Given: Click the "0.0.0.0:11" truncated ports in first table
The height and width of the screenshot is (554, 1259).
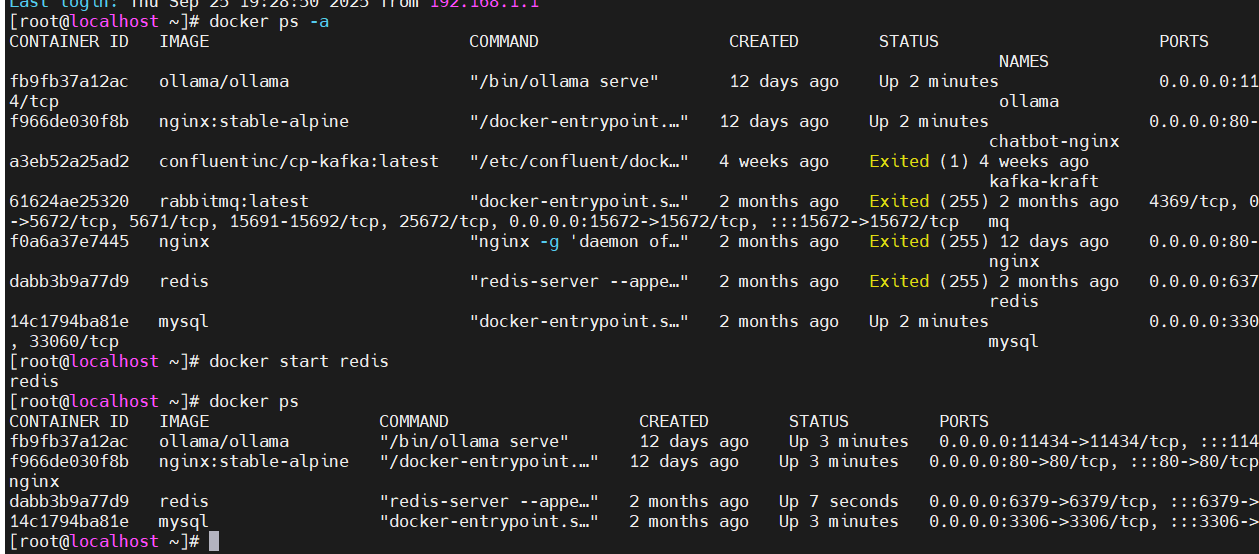Looking at the screenshot, I should 1209,81.
